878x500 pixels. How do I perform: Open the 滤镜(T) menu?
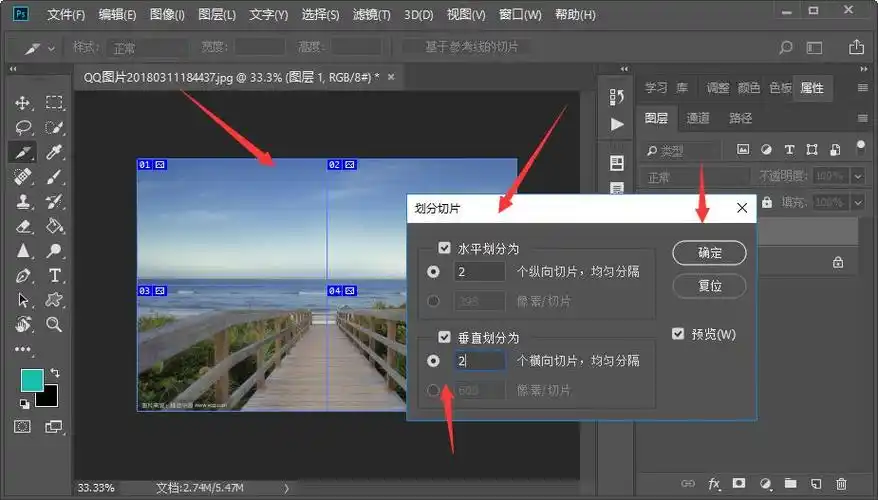pyautogui.click(x=373, y=15)
